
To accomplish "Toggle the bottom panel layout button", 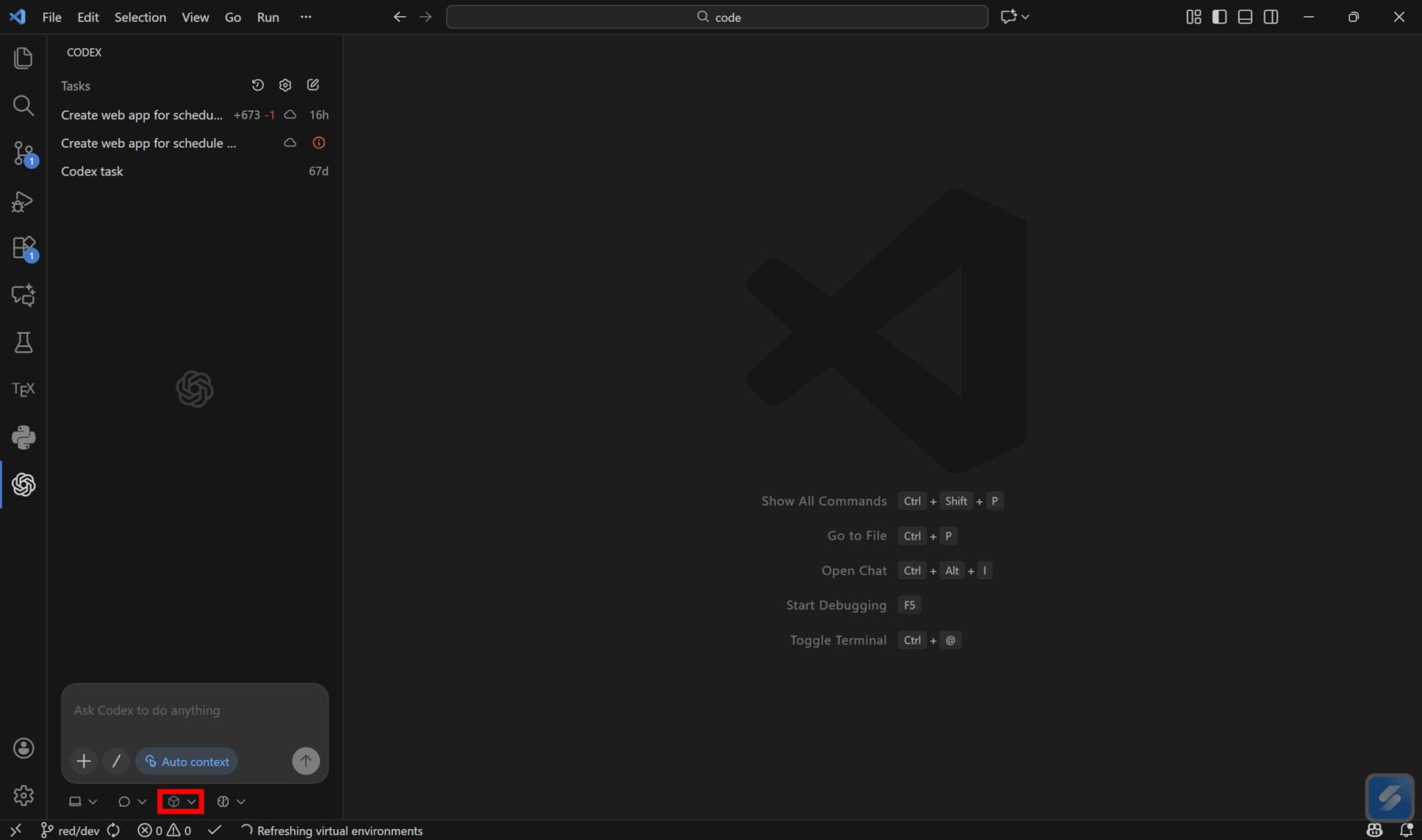I will (1245, 17).
